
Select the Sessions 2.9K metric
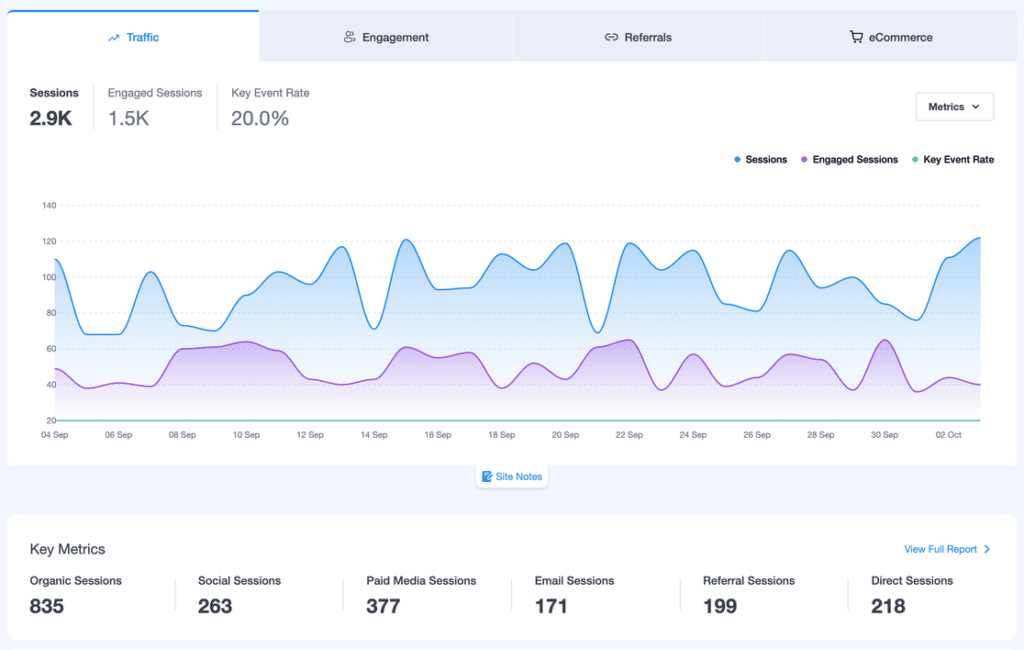(54, 107)
